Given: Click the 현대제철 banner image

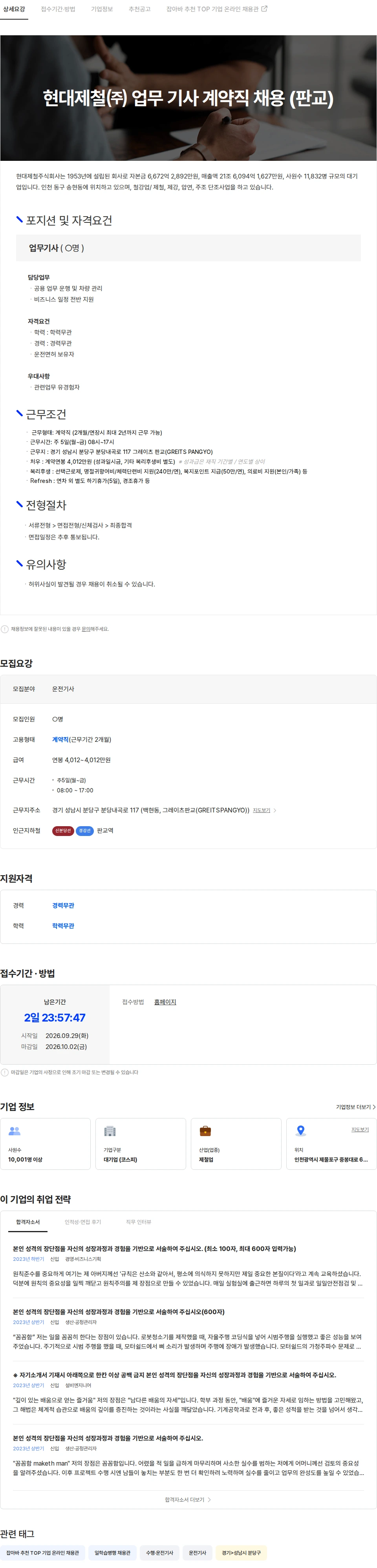Looking at the screenshot, I should click(188, 97).
